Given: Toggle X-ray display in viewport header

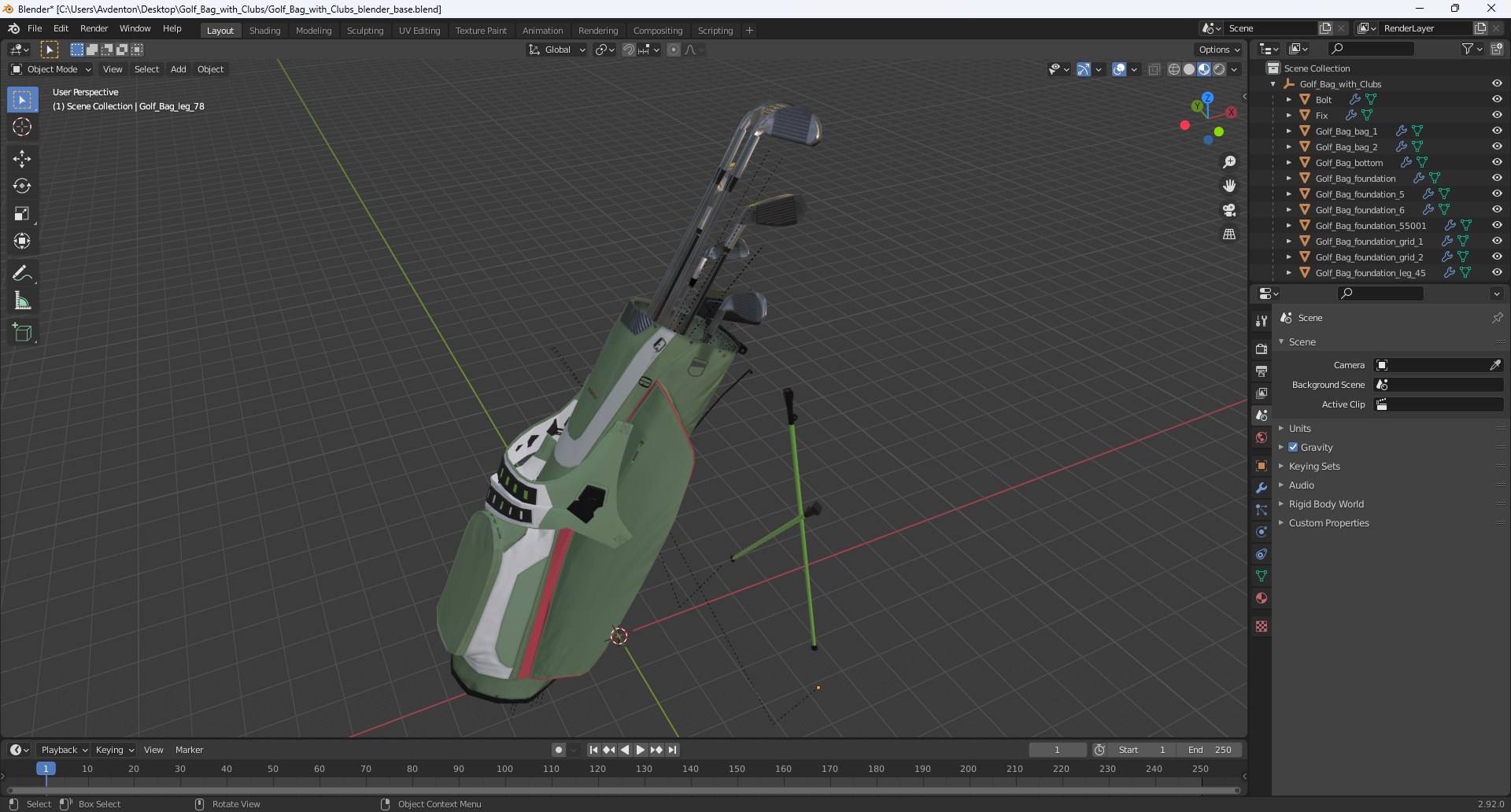Looking at the screenshot, I should pyautogui.click(x=1154, y=69).
